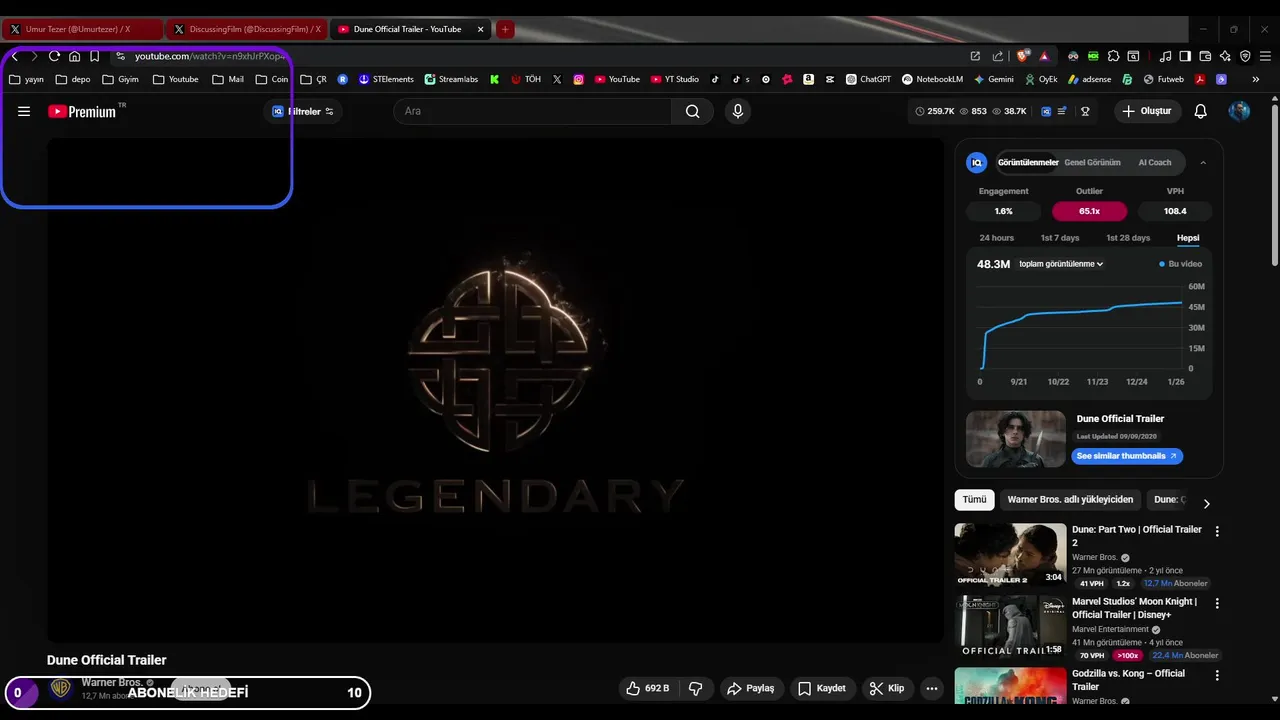The height and width of the screenshot is (720, 1280).
Task: Select Warner Bros. adlı yükleyiciden chip
Action: pos(1070,499)
